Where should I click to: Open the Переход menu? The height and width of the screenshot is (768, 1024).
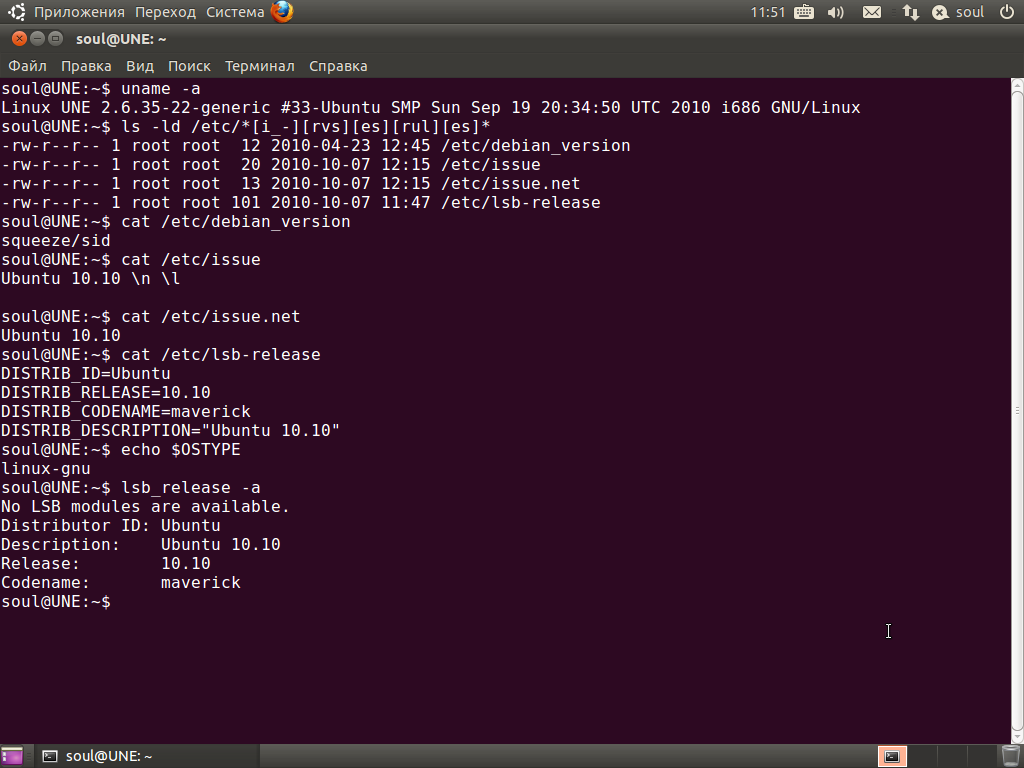[x=165, y=12]
